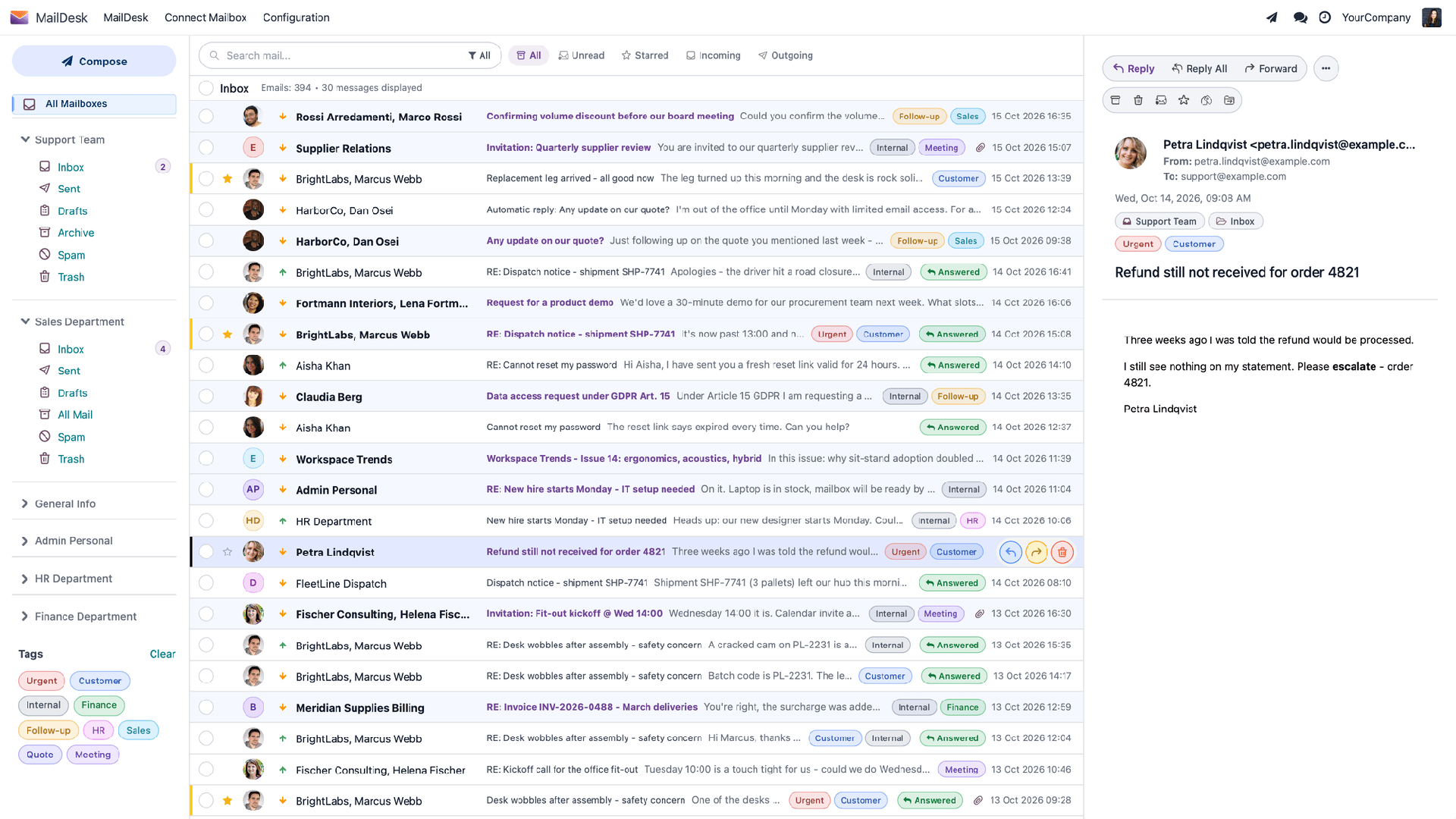Click the tags icon in reading pane toolbar
The height and width of the screenshot is (819, 1456).
pyautogui.click(x=1207, y=100)
